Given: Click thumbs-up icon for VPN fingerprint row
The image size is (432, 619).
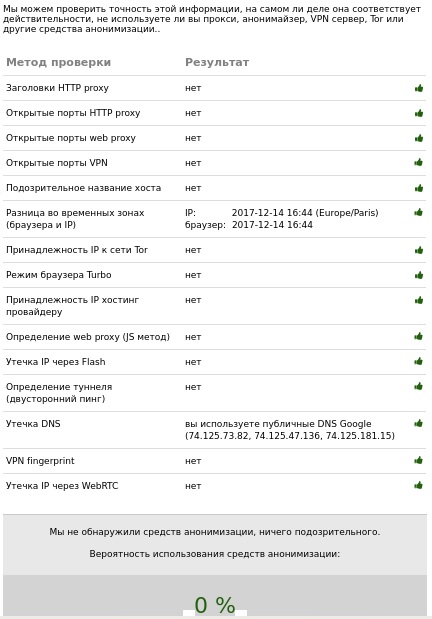Looking at the screenshot, I should coord(419,460).
